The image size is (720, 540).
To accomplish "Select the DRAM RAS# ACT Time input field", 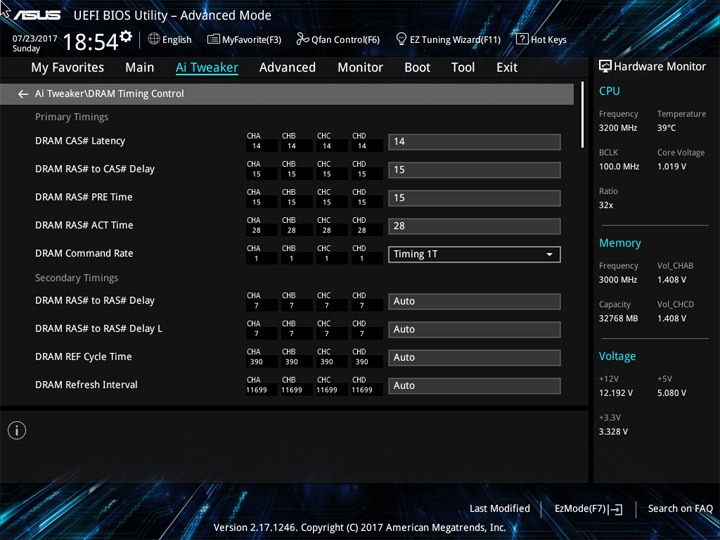I will [x=474, y=226].
